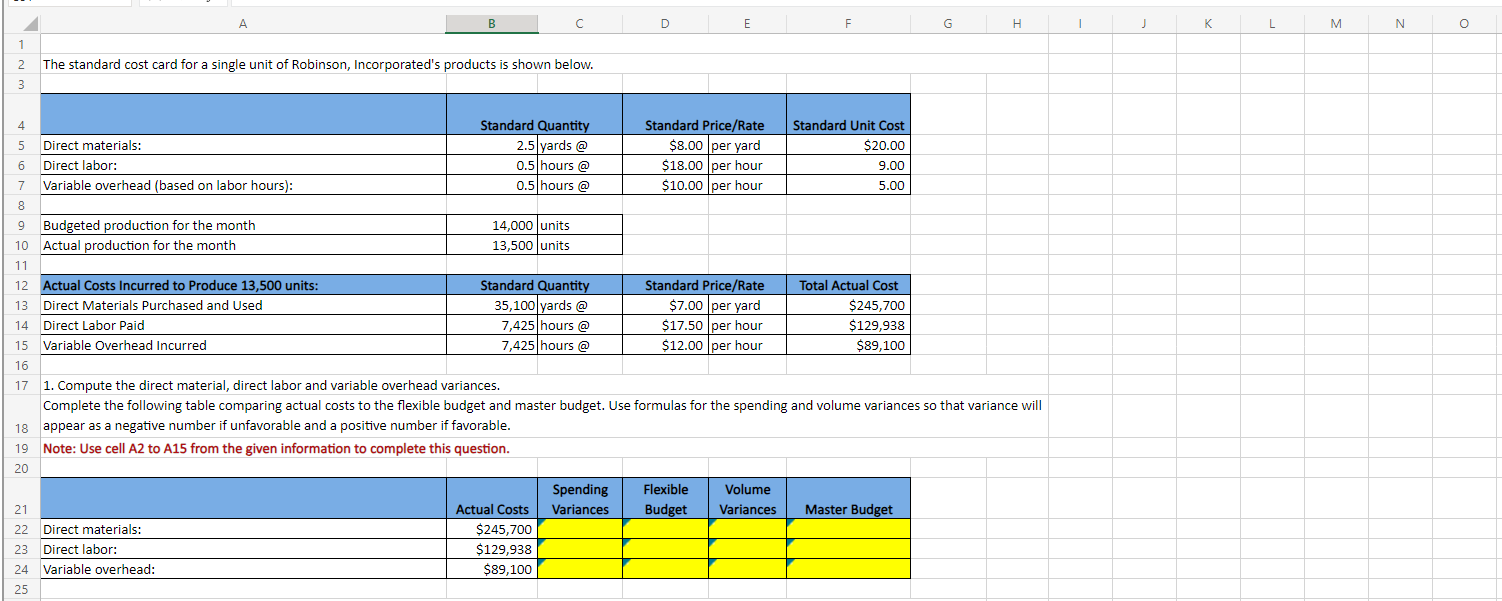Select row 9 header
The height and width of the screenshot is (601, 1502).
[x=21, y=225]
